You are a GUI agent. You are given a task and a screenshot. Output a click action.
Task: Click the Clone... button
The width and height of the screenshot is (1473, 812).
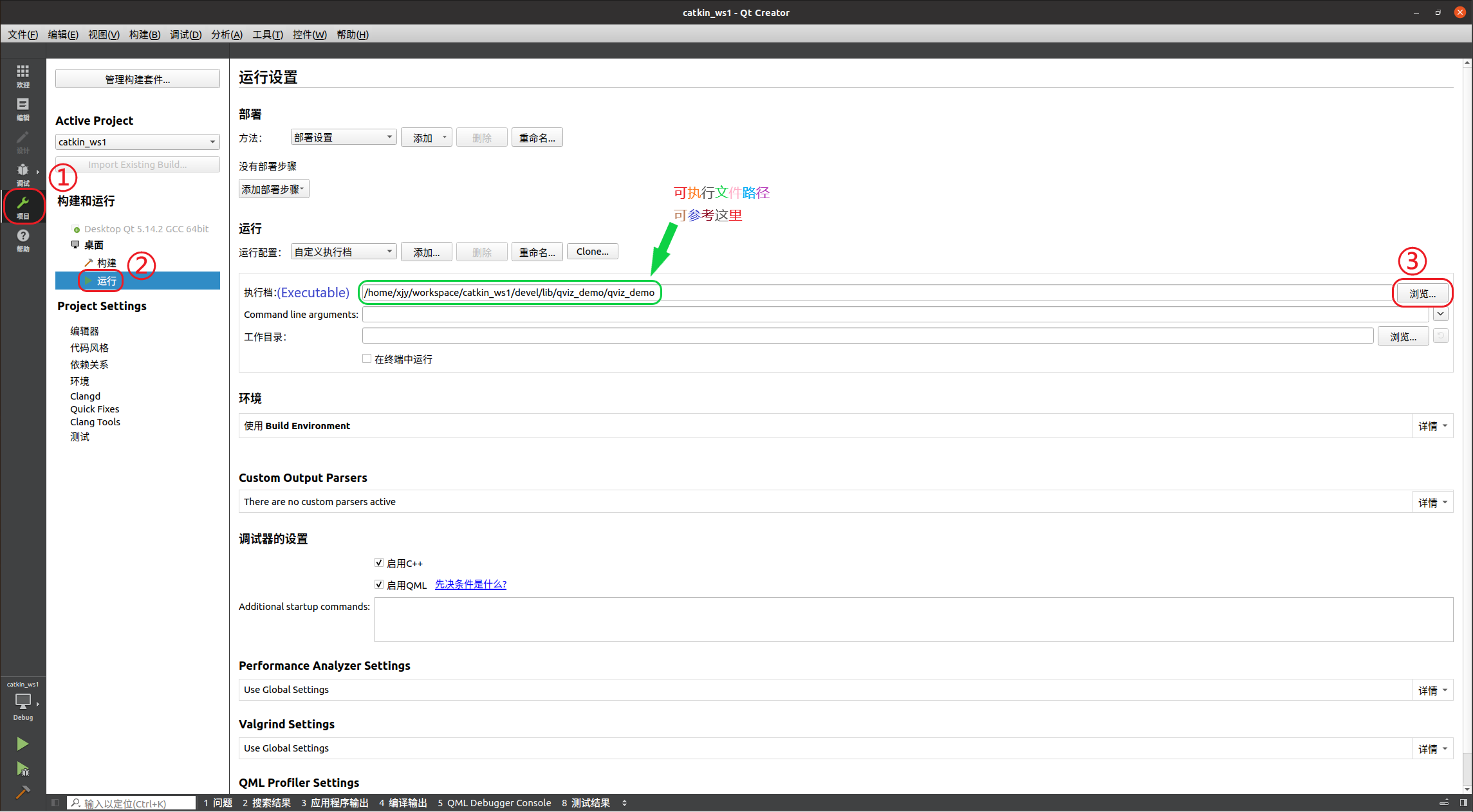pos(592,252)
